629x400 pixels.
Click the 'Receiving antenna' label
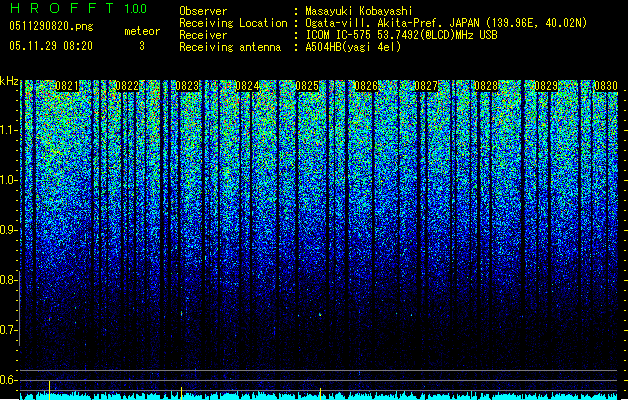(x=230, y=47)
